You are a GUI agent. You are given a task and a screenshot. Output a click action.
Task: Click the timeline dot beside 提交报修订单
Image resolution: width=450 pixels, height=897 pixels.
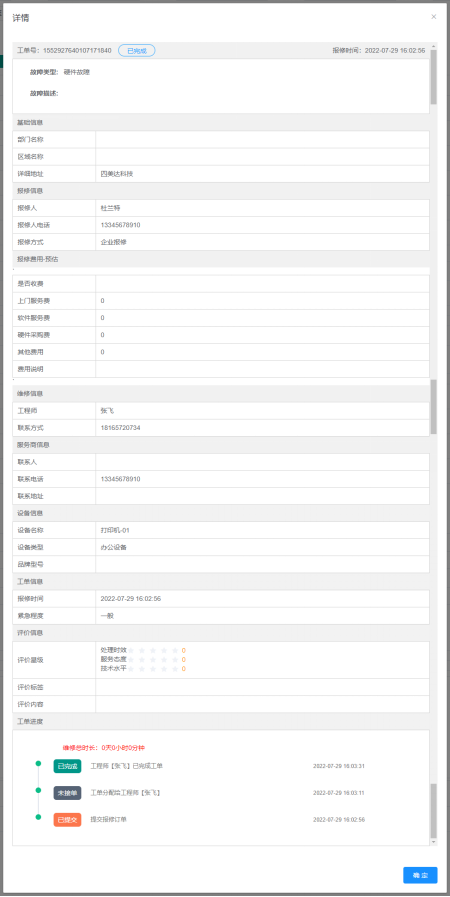click(38, 817)
